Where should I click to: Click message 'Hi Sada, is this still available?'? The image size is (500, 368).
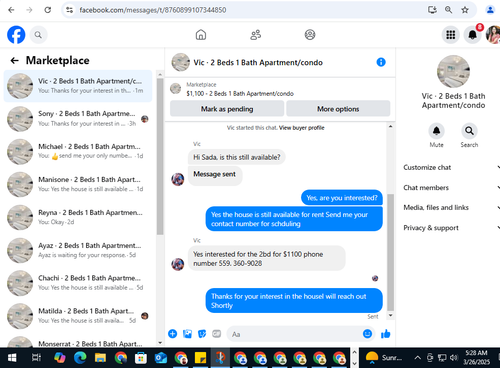click(x=237, y=157)
